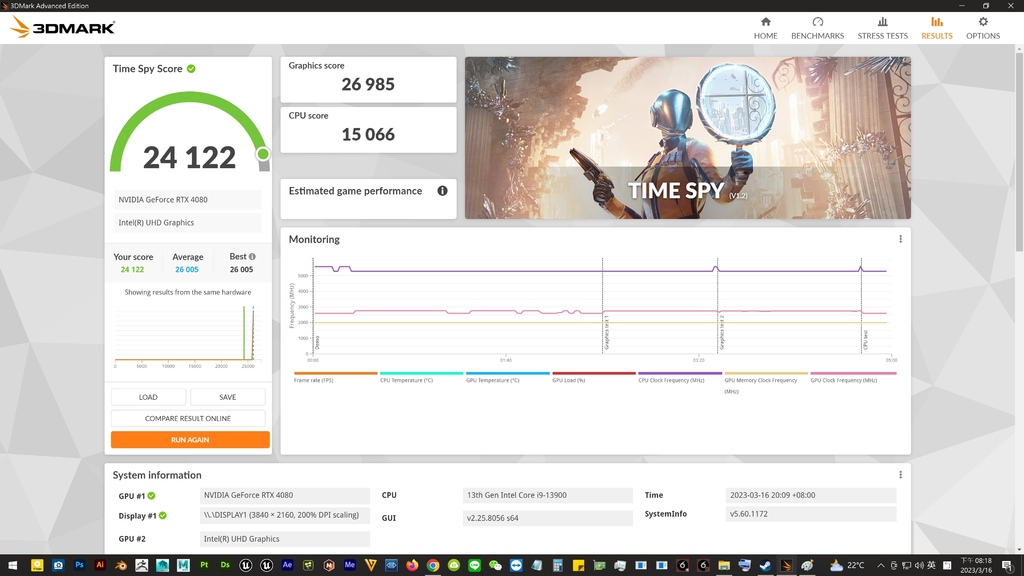
Task: Toggle the GPU Temperature legend series
Action: pyautogui.click(x=507, y=377)
